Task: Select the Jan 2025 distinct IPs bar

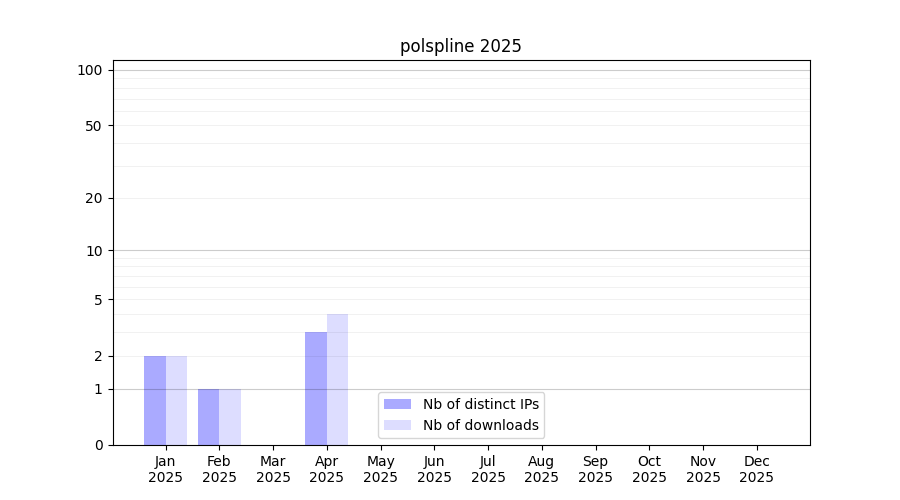Action: point(155,400)
